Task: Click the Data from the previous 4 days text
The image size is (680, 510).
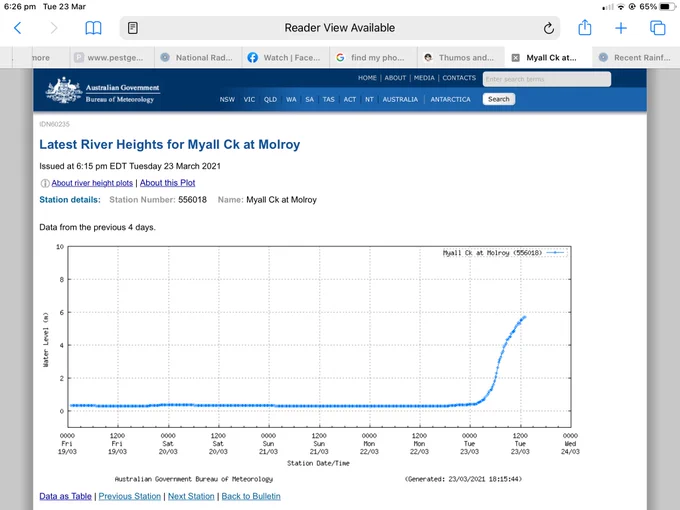Action: (x=97, y=227)
